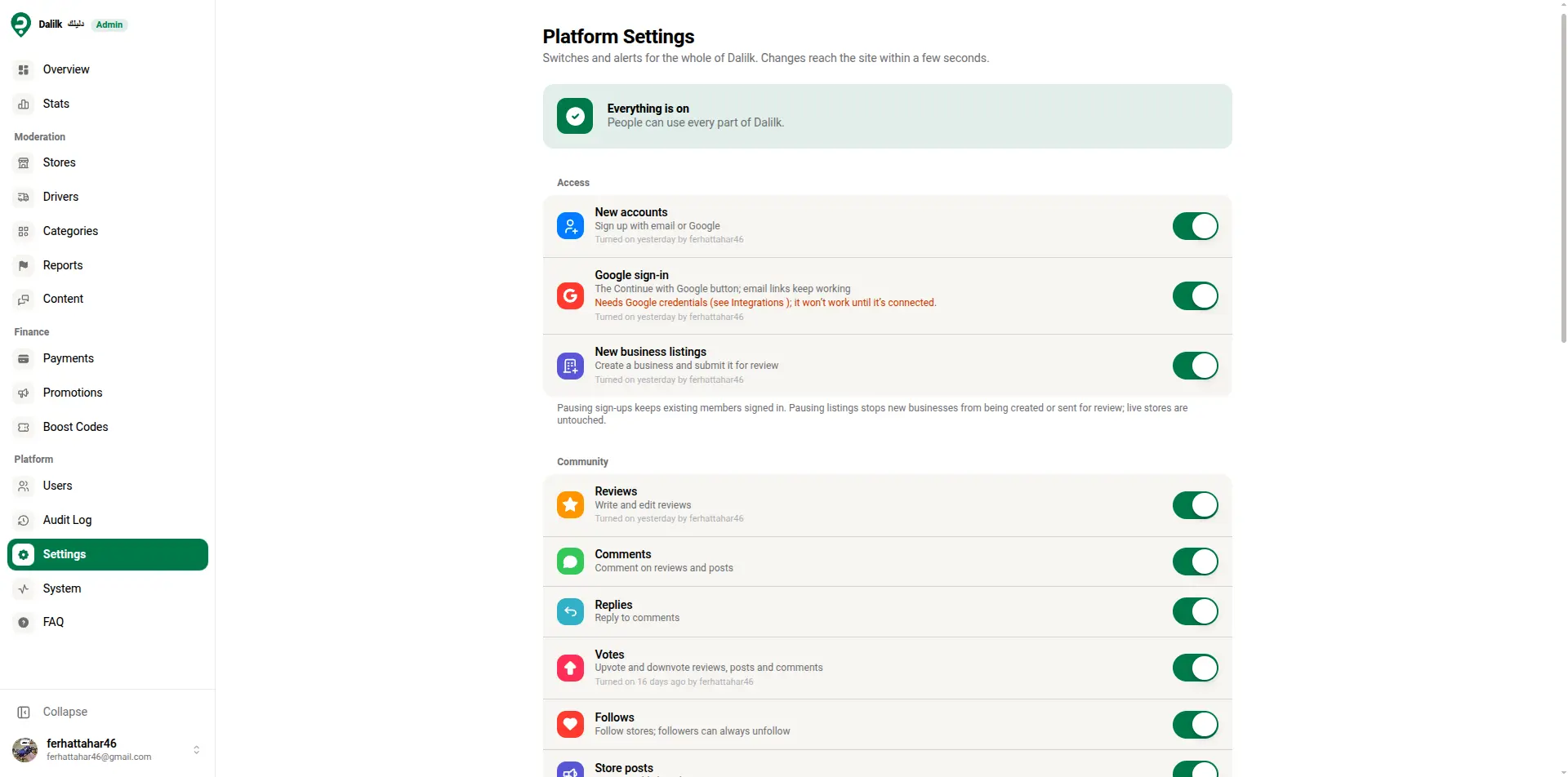Turn off the Reviews switch
This screenshot has height=777, width=1568.
pyautogui.click(x=1195, y=505)
